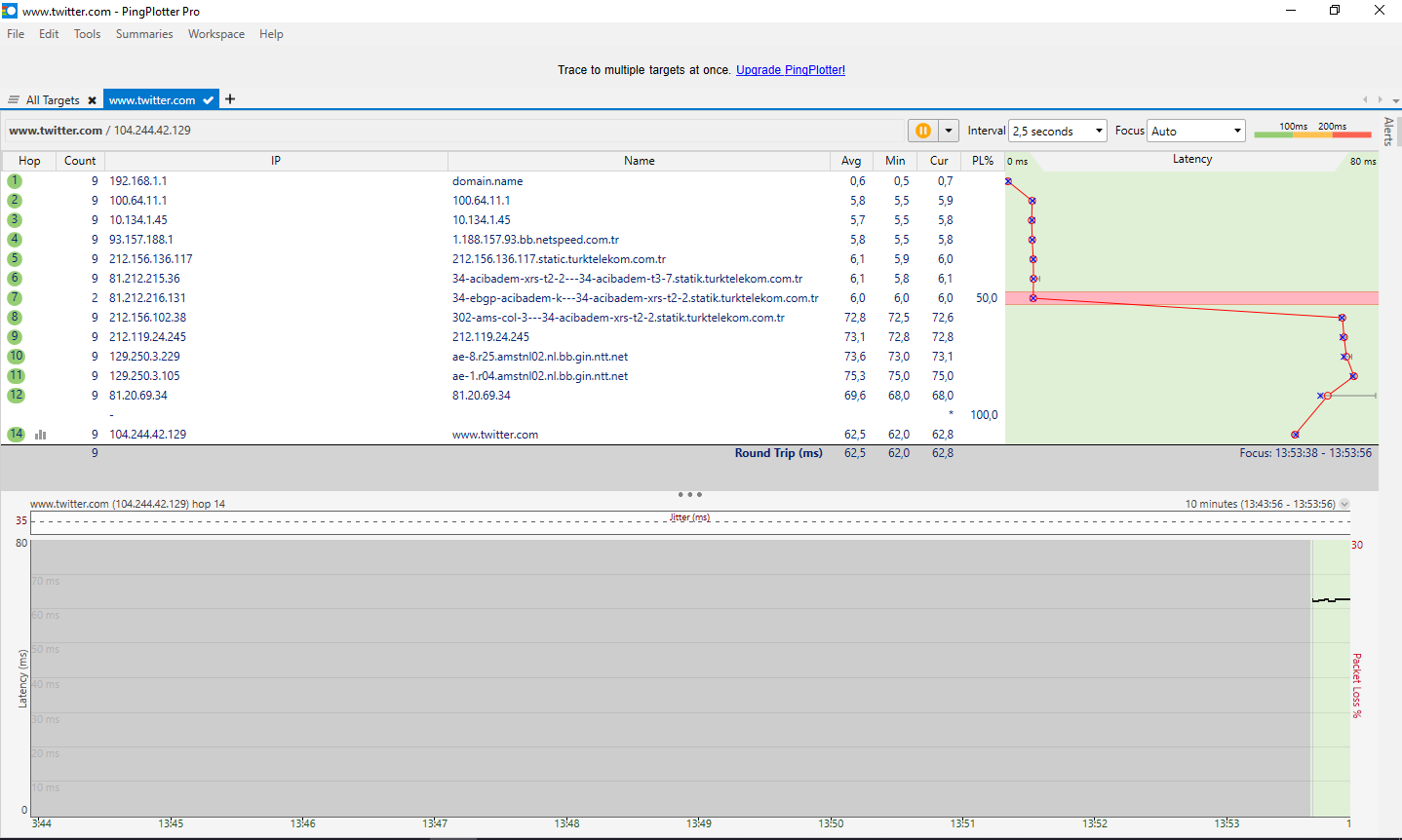Click the 50,0 packet loss value for hop 7
The width and height of the screenshot is (1402, 840).
(986, 298)
